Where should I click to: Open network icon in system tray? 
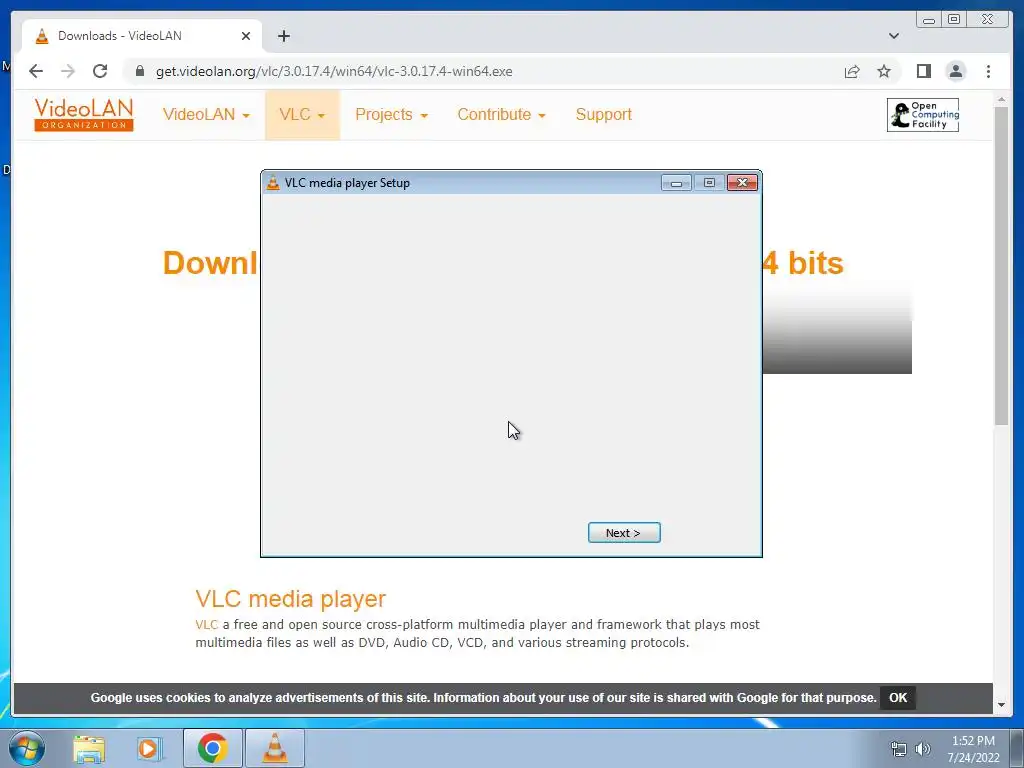coord(899,749)
